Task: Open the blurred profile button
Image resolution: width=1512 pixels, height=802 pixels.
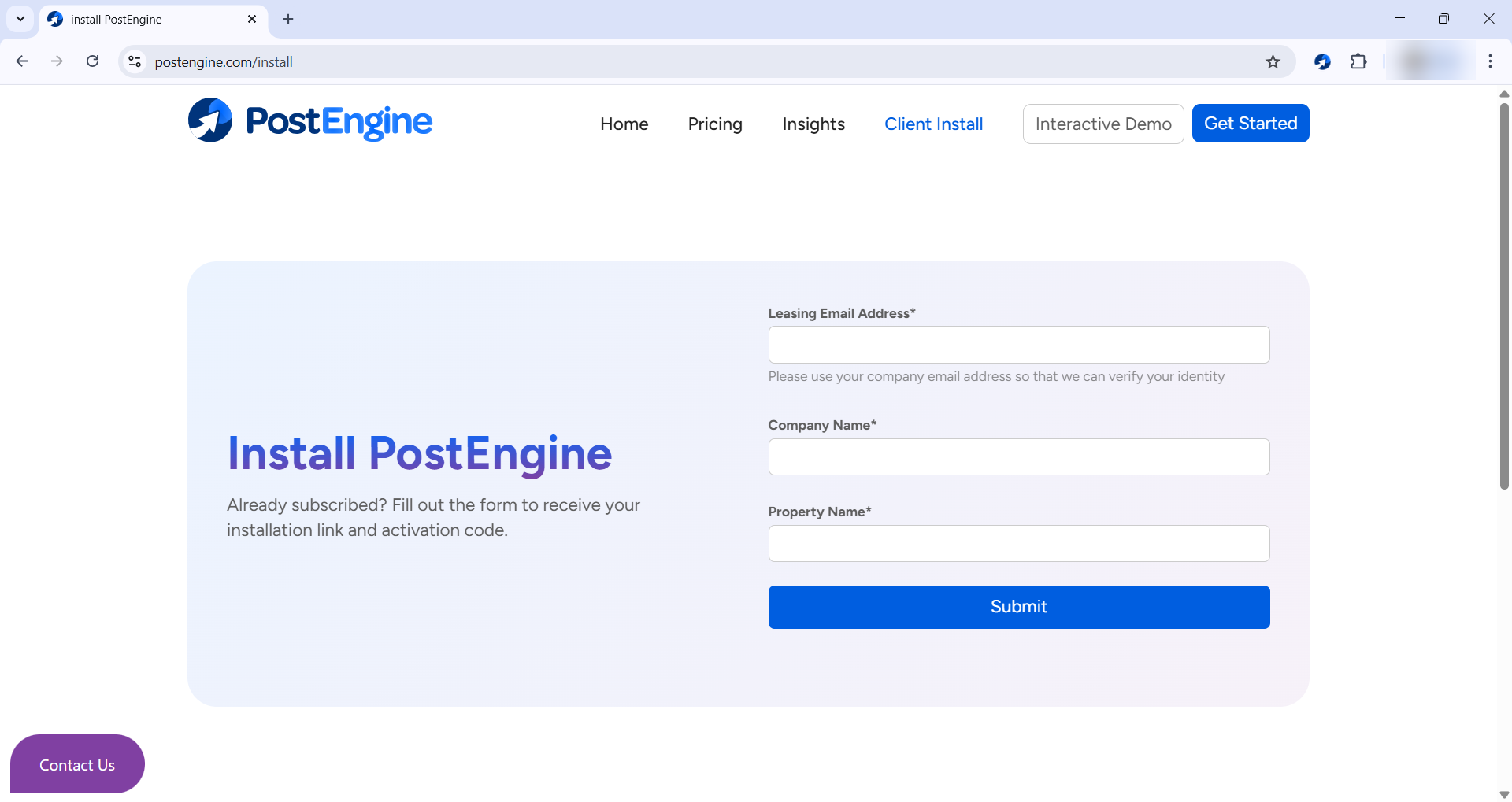Action: coord(1430,61)
